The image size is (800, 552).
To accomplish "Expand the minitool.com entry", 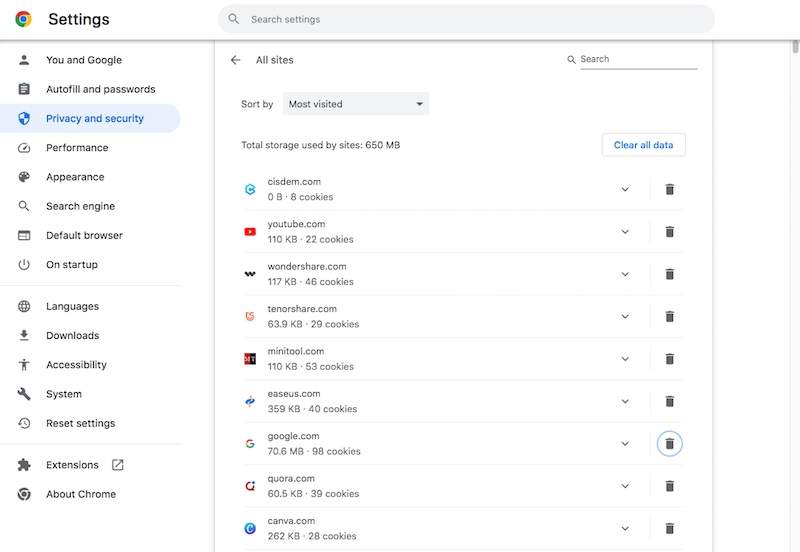I will click(625, 359).
